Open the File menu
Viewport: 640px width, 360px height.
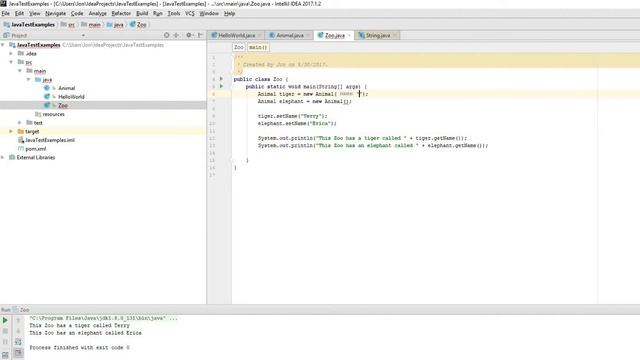(5, 13)
